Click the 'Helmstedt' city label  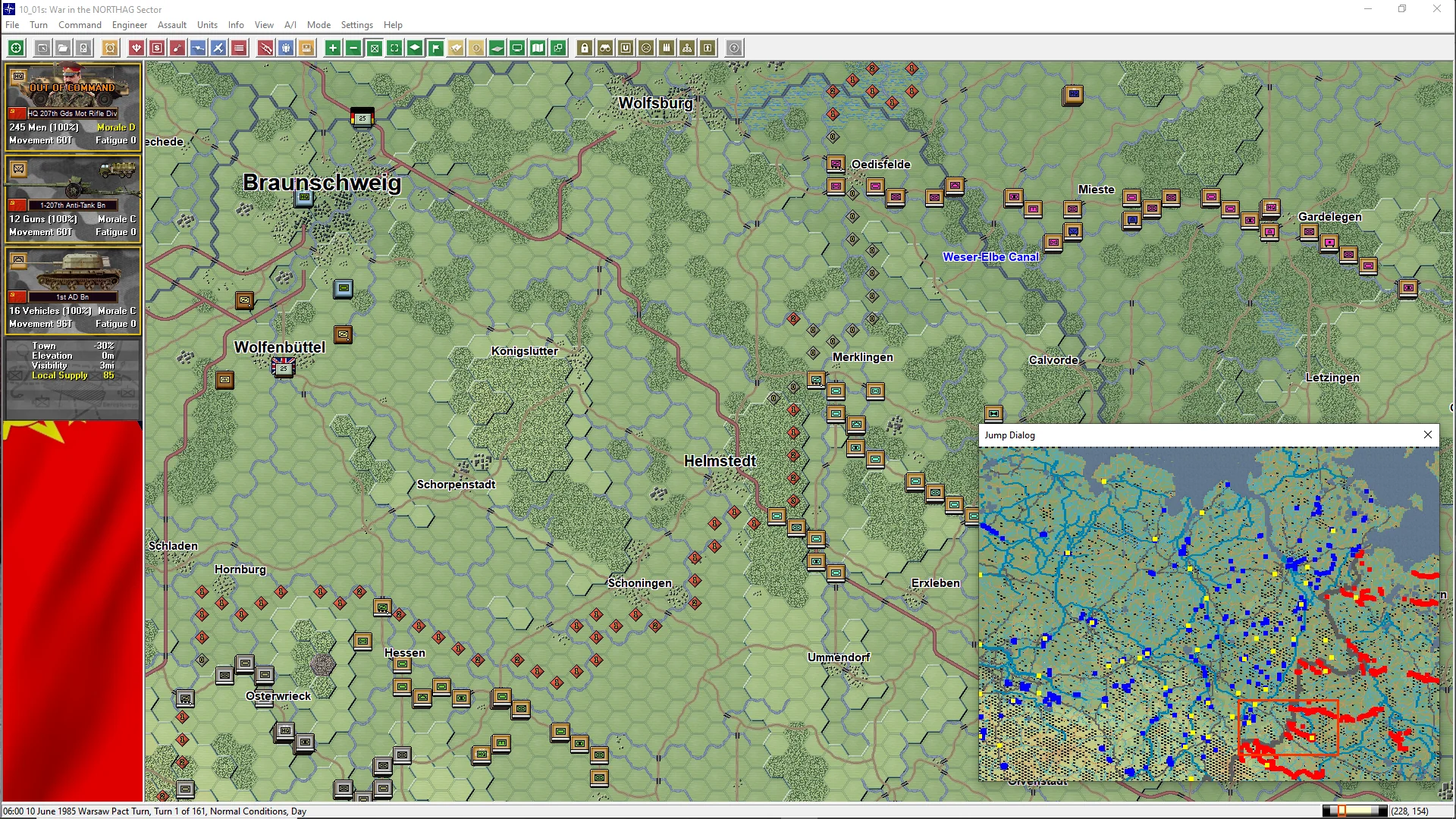(x=720, y=461)
